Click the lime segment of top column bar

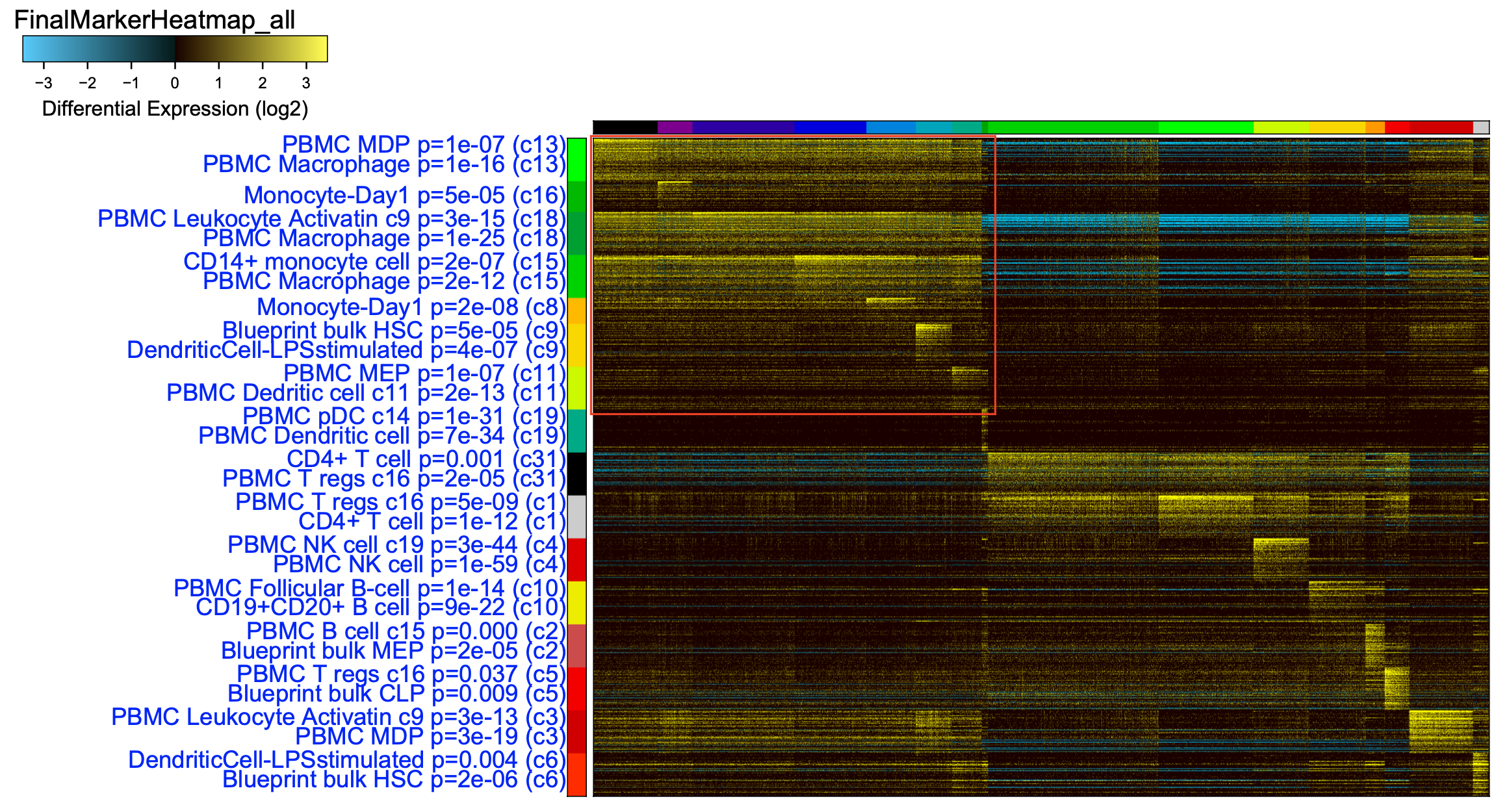click(x=1281, y=127)
